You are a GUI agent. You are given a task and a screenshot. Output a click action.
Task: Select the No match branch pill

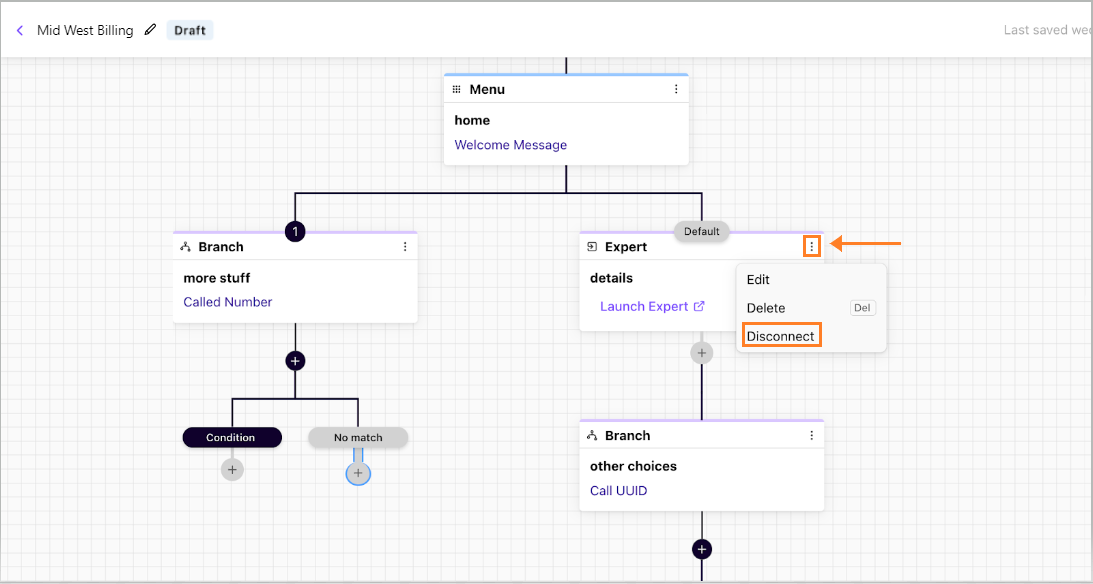click(x=358, y=438)
